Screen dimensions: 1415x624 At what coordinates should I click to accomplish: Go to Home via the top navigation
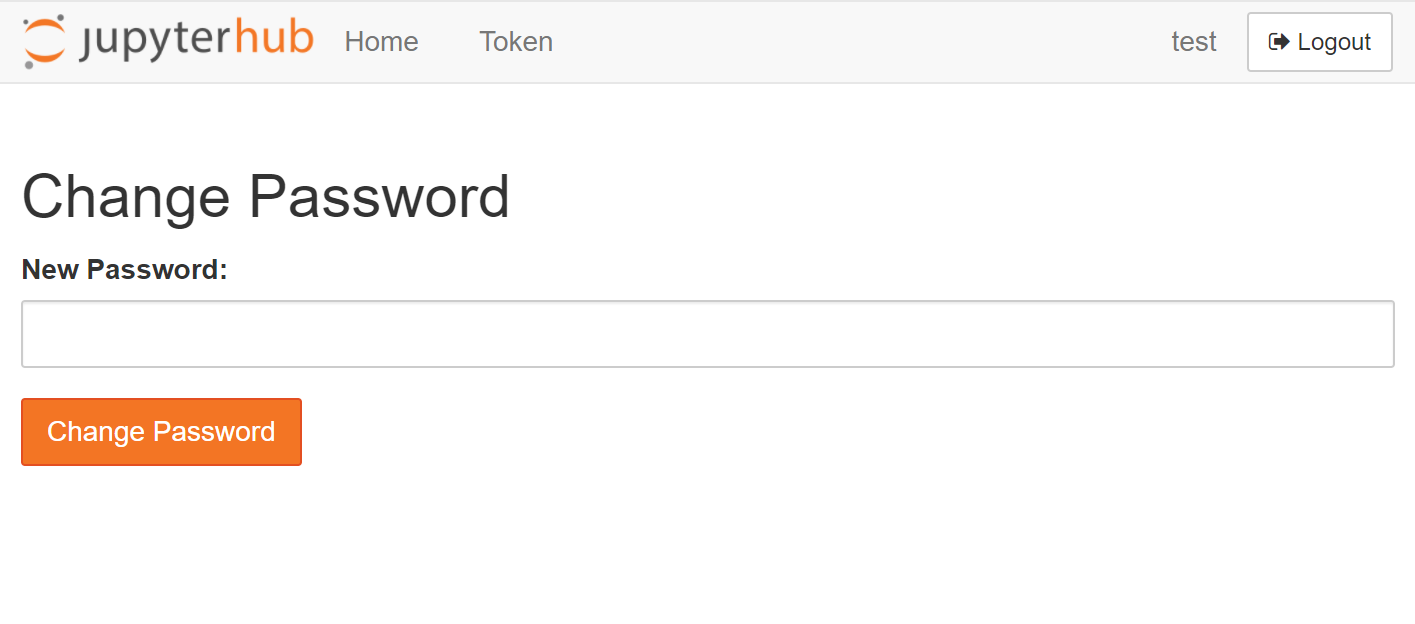[381, 41]
